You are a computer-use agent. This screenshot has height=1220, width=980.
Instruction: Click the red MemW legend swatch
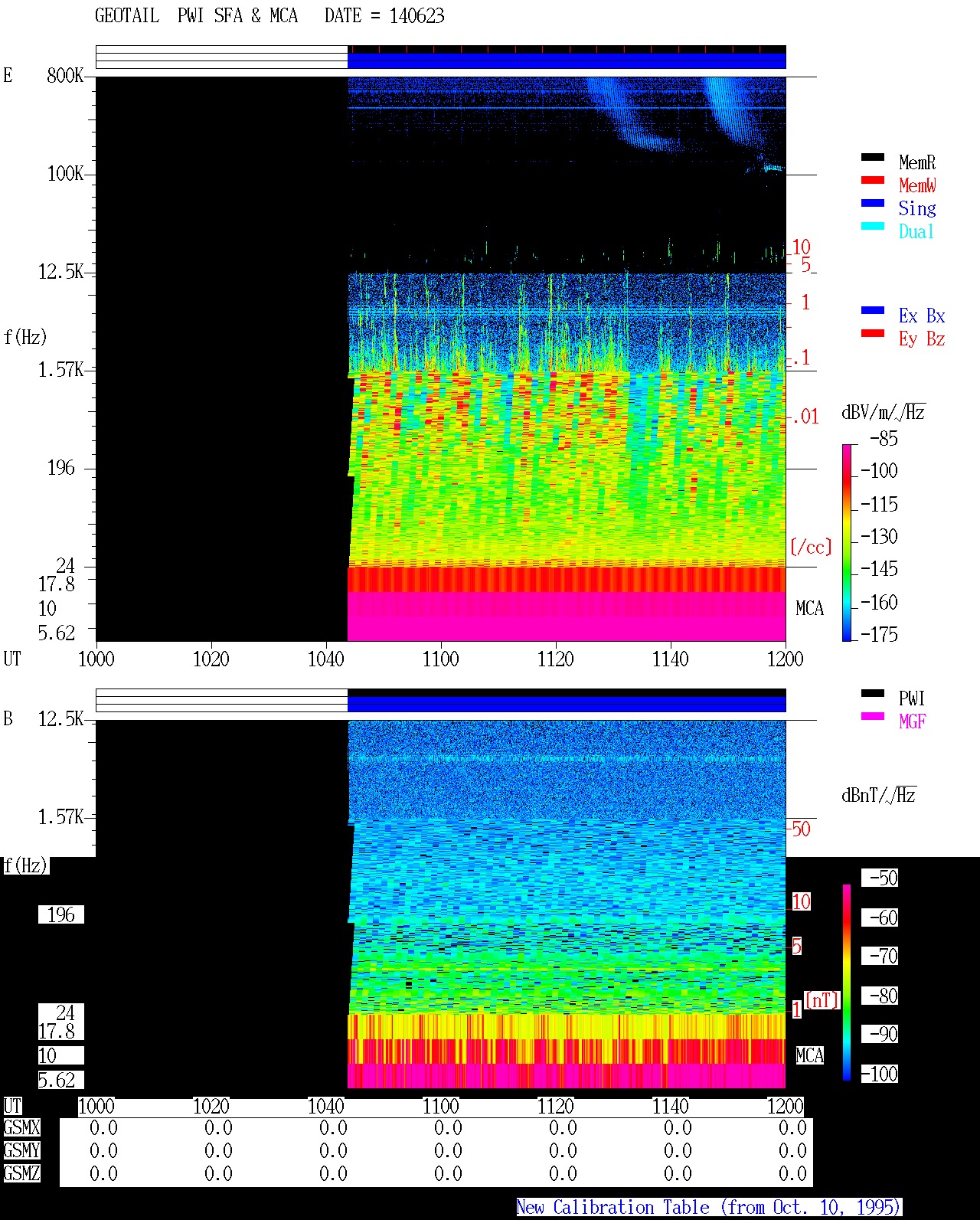point(873,181)
